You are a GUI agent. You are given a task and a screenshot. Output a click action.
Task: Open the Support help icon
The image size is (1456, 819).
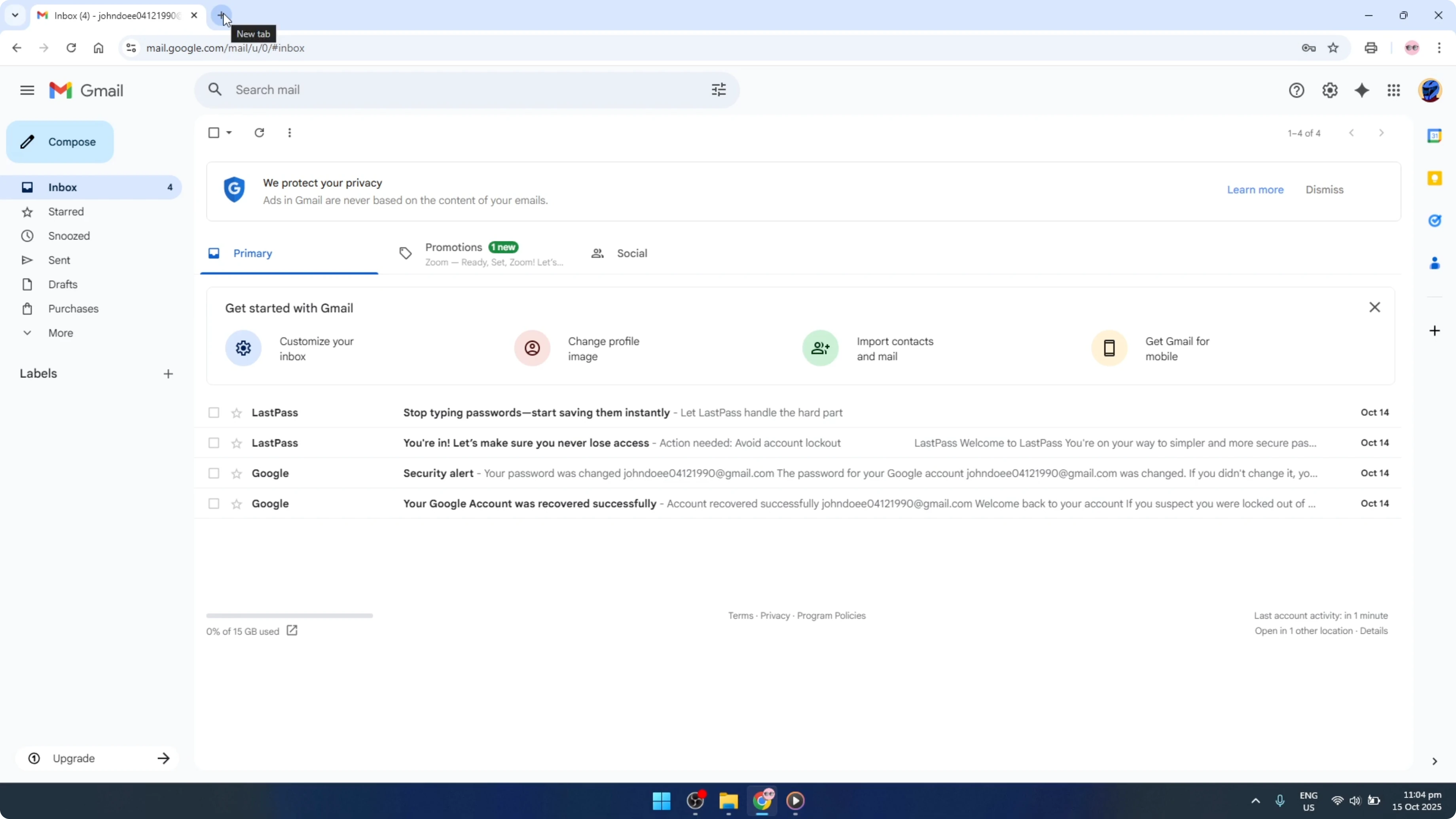pos(1296,91)
